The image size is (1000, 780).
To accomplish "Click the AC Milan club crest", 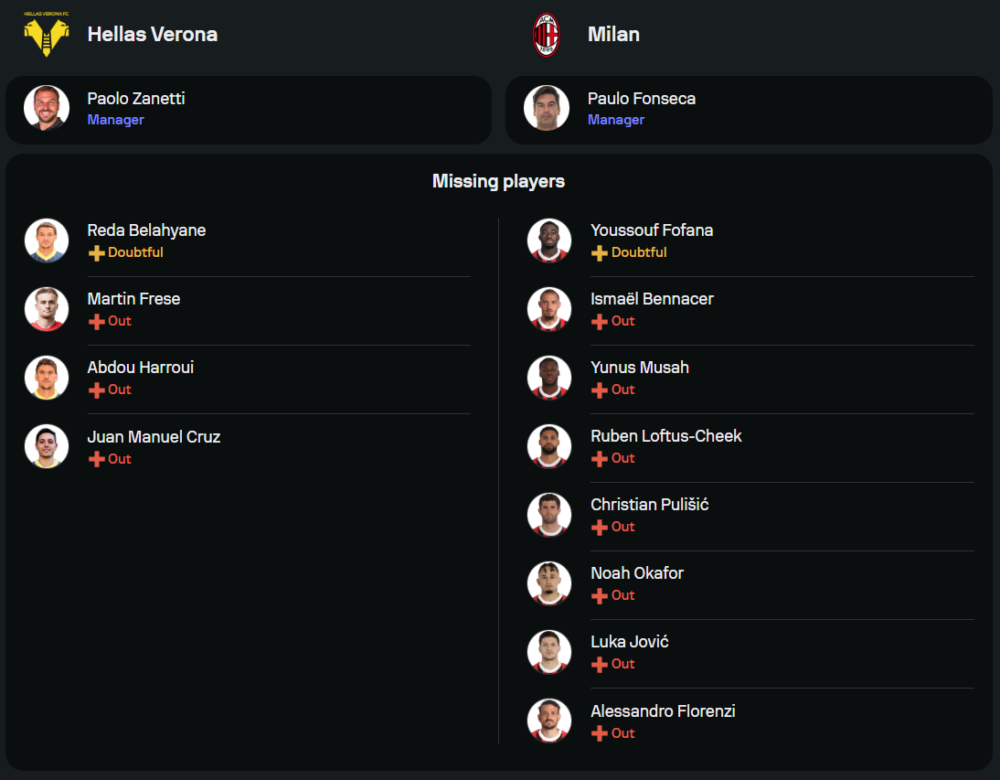I will [546, 34].
